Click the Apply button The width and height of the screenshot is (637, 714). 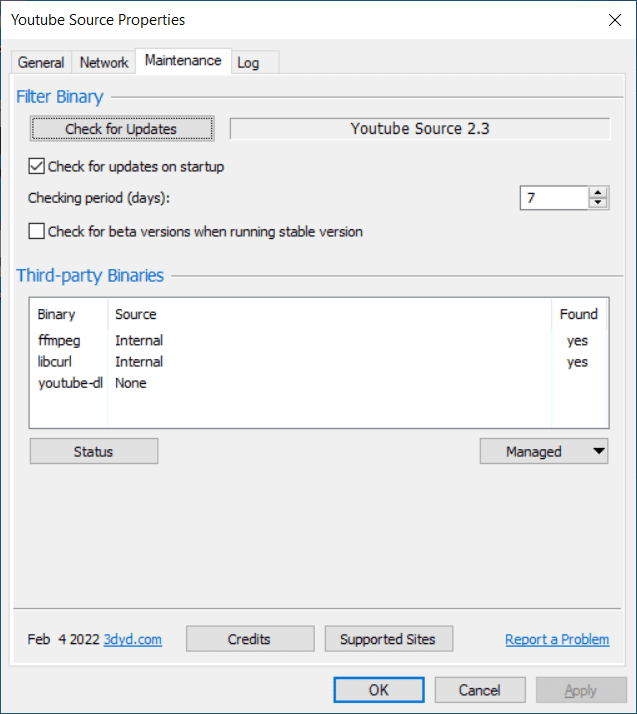[x=581, y=690]
